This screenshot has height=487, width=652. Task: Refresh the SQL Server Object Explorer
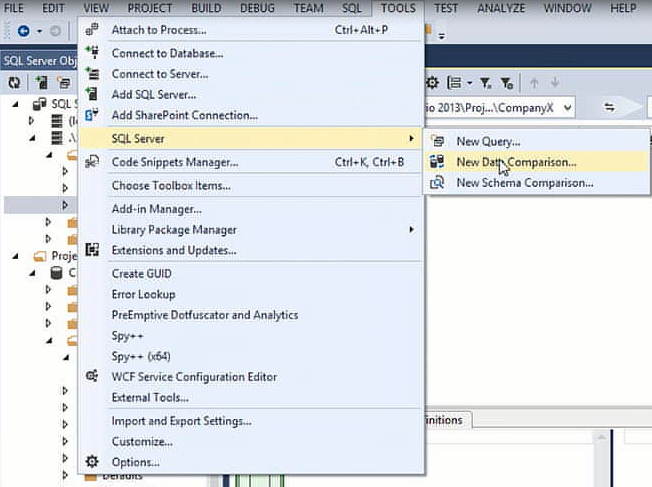14,83
